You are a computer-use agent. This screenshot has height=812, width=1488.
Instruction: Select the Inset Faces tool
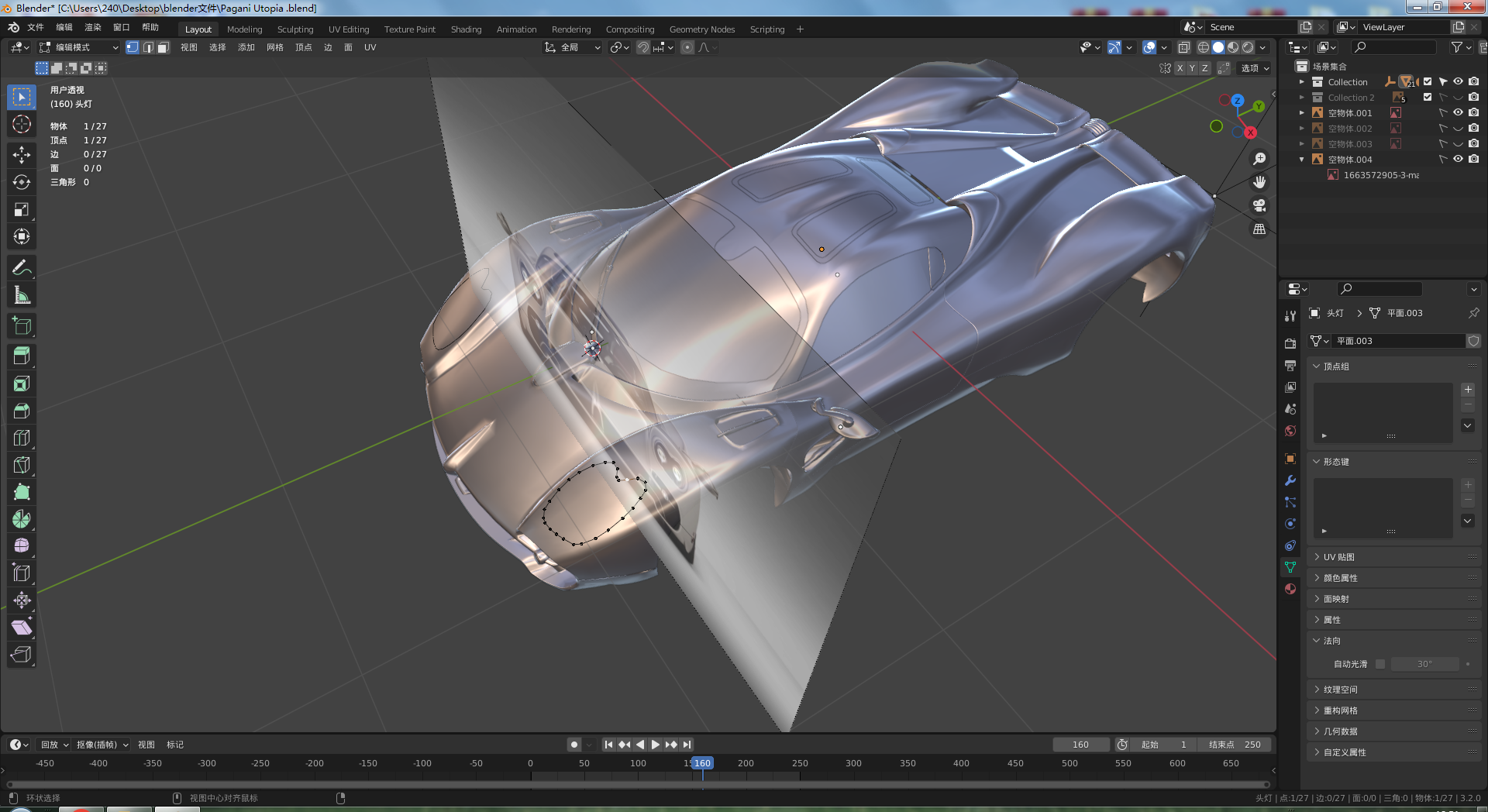click(22, 384)
